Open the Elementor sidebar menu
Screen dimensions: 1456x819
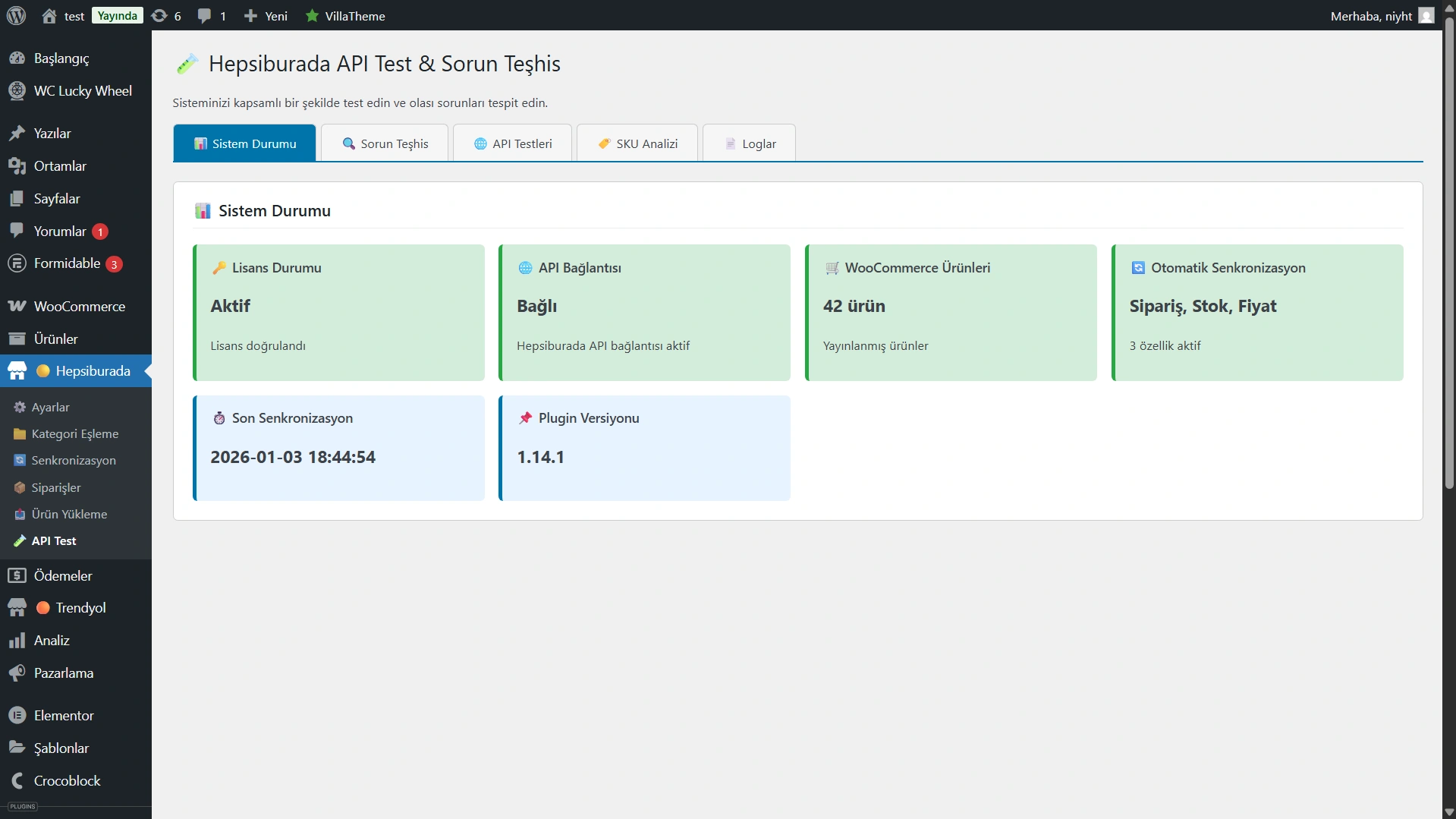click(64, 715)
